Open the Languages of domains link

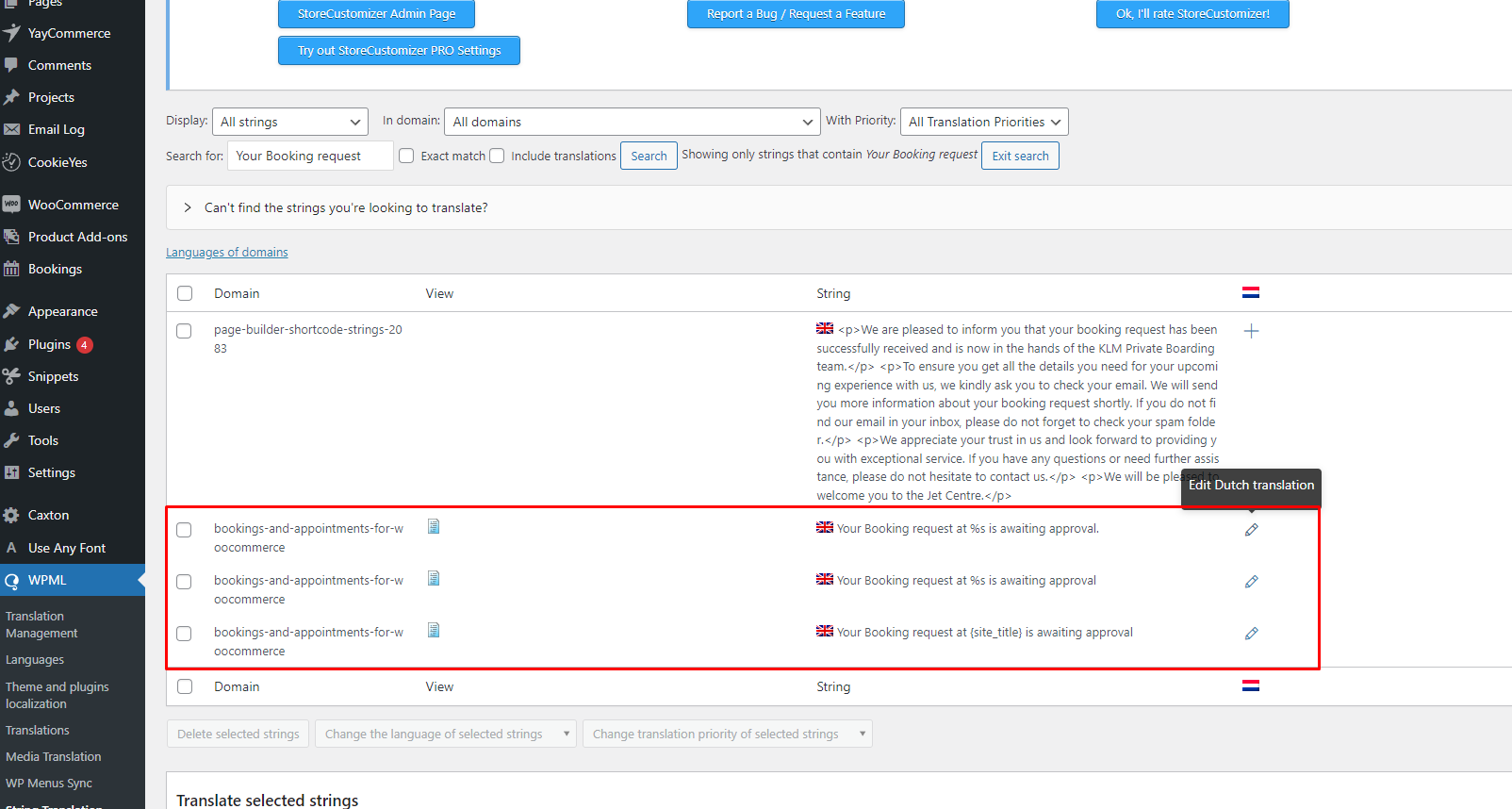(x=227, y=253)
